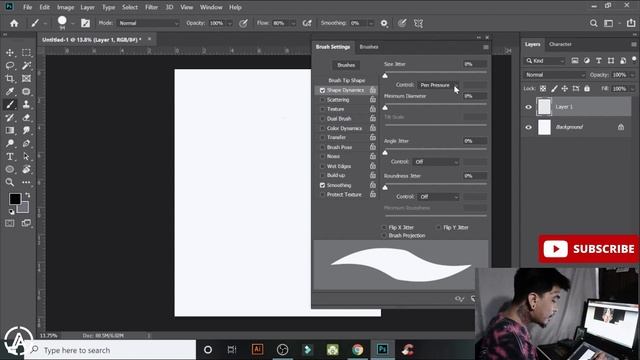Switch to the Brushes tab

point(369,47)
